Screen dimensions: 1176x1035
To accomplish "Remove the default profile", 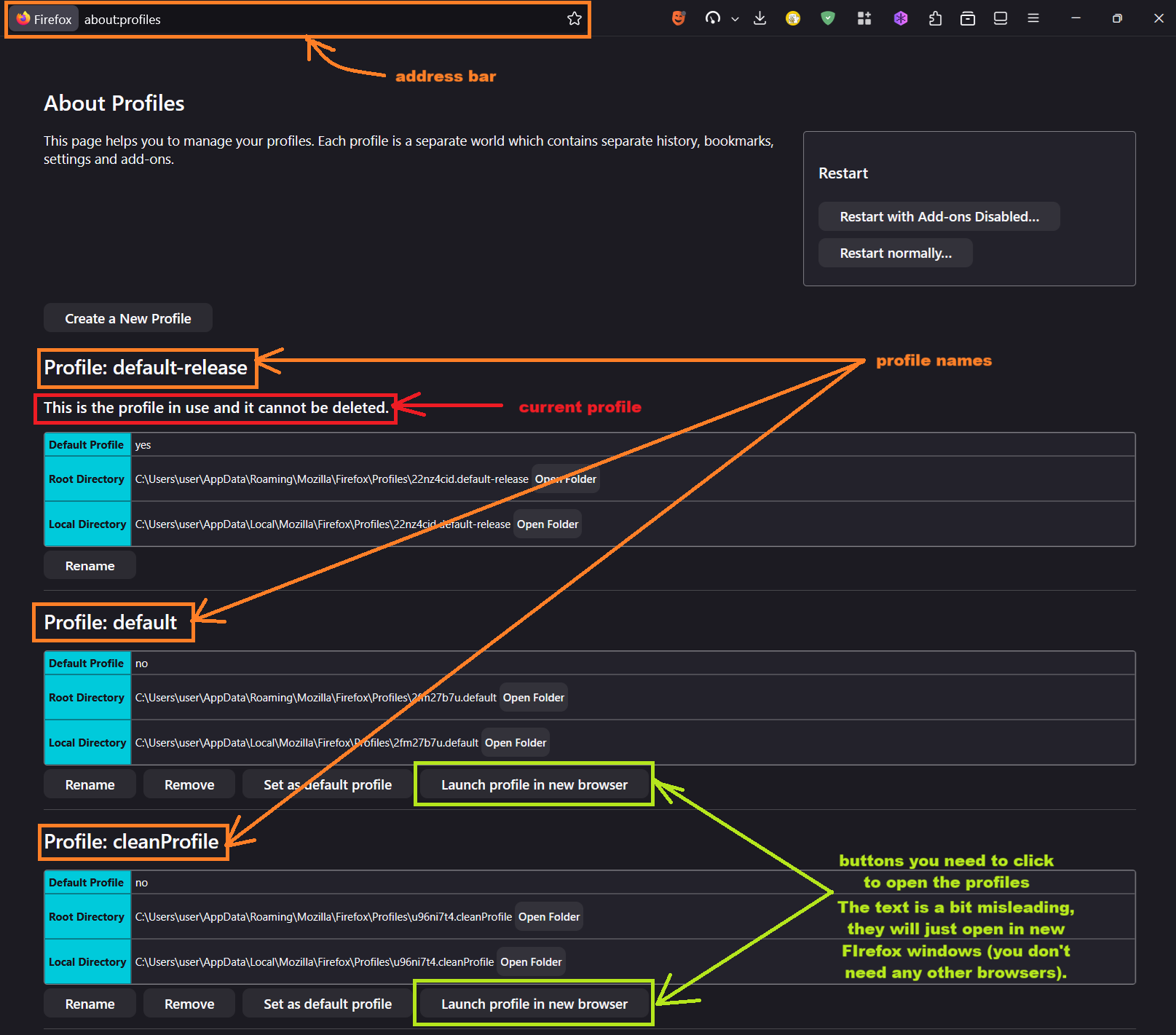I will pyautogui.click(x=189, y=784).
